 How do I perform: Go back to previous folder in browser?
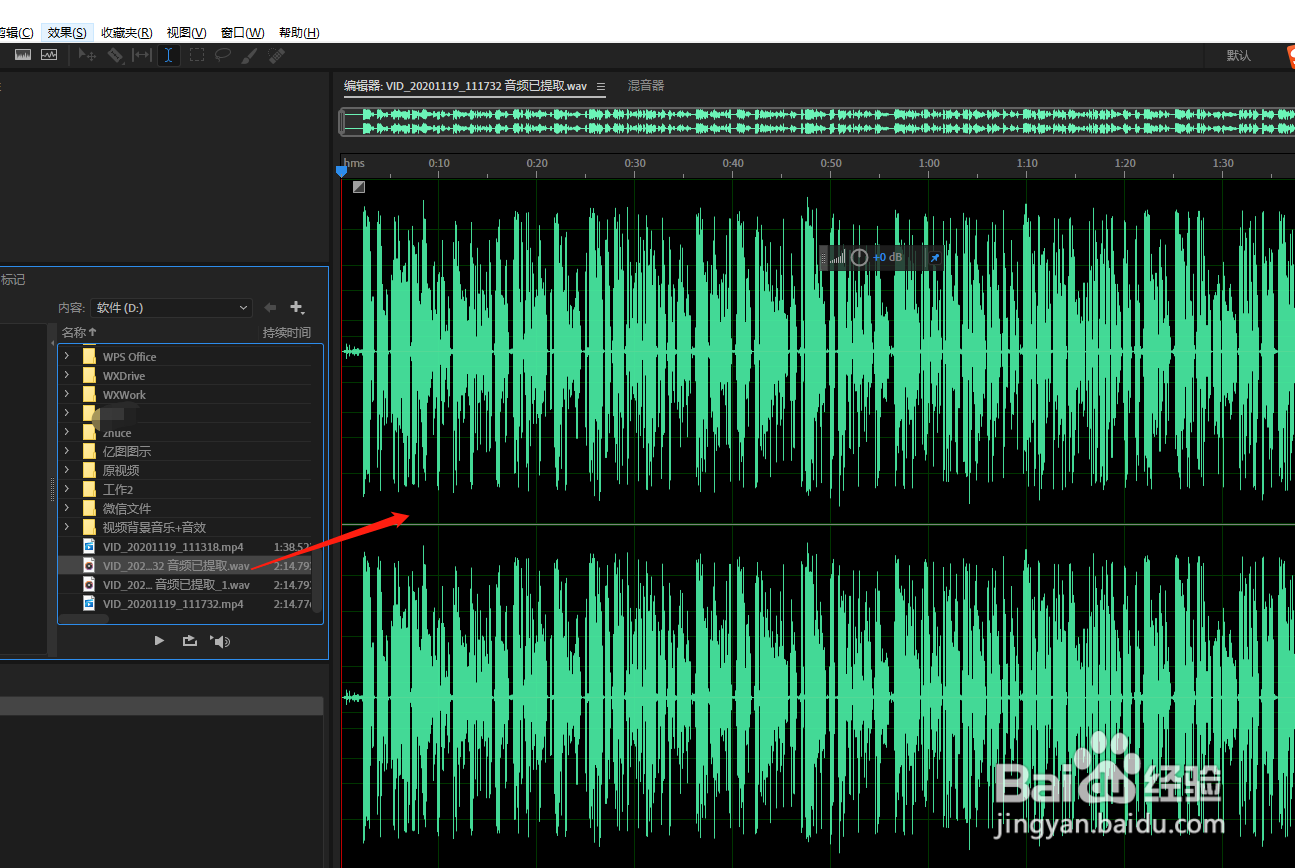[270, 308]
